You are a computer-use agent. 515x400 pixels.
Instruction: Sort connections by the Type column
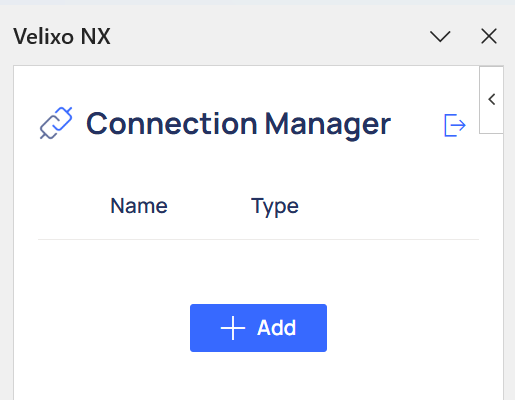coord(275,206)
